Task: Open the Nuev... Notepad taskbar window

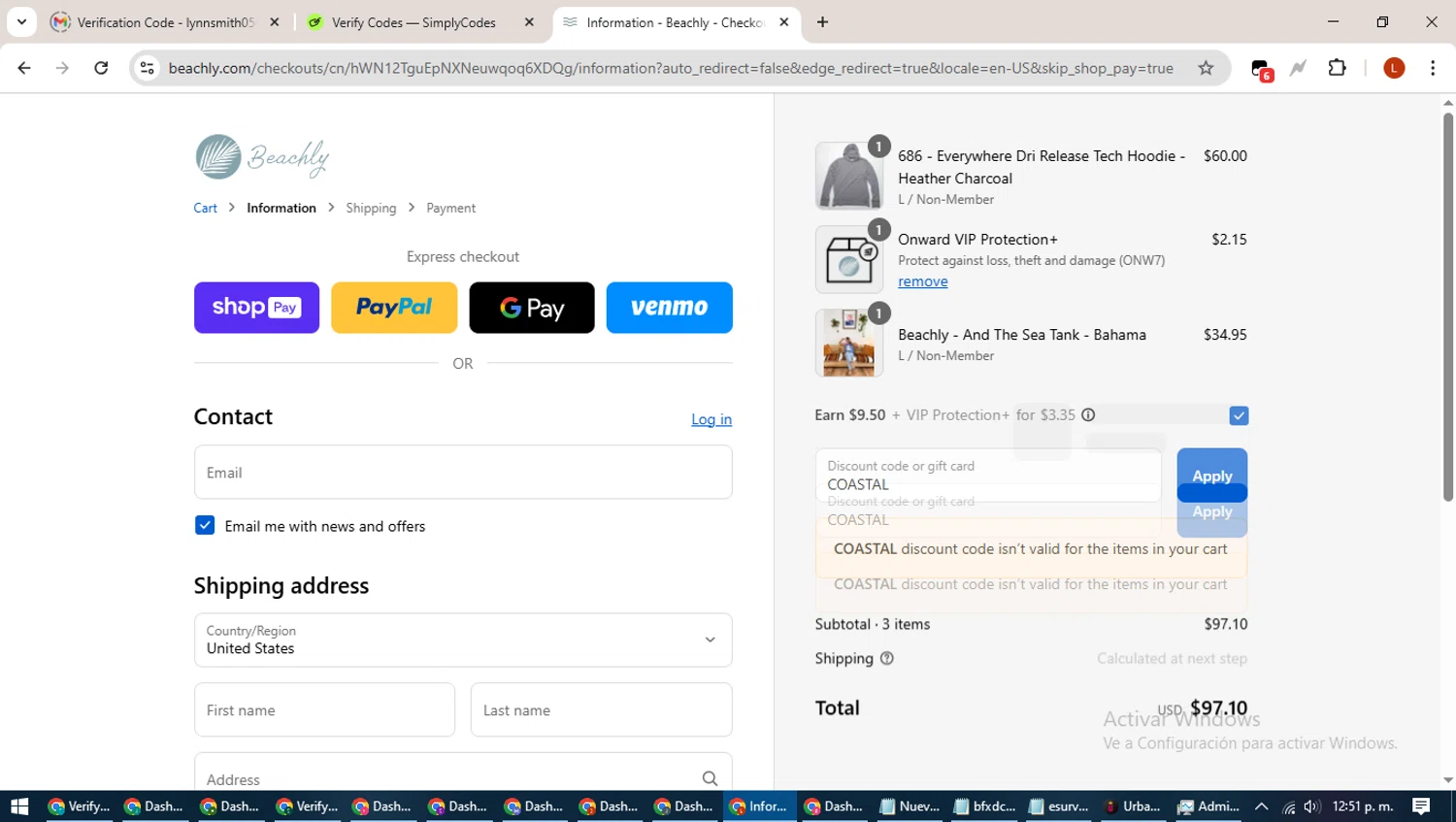Action: (908, 806)
